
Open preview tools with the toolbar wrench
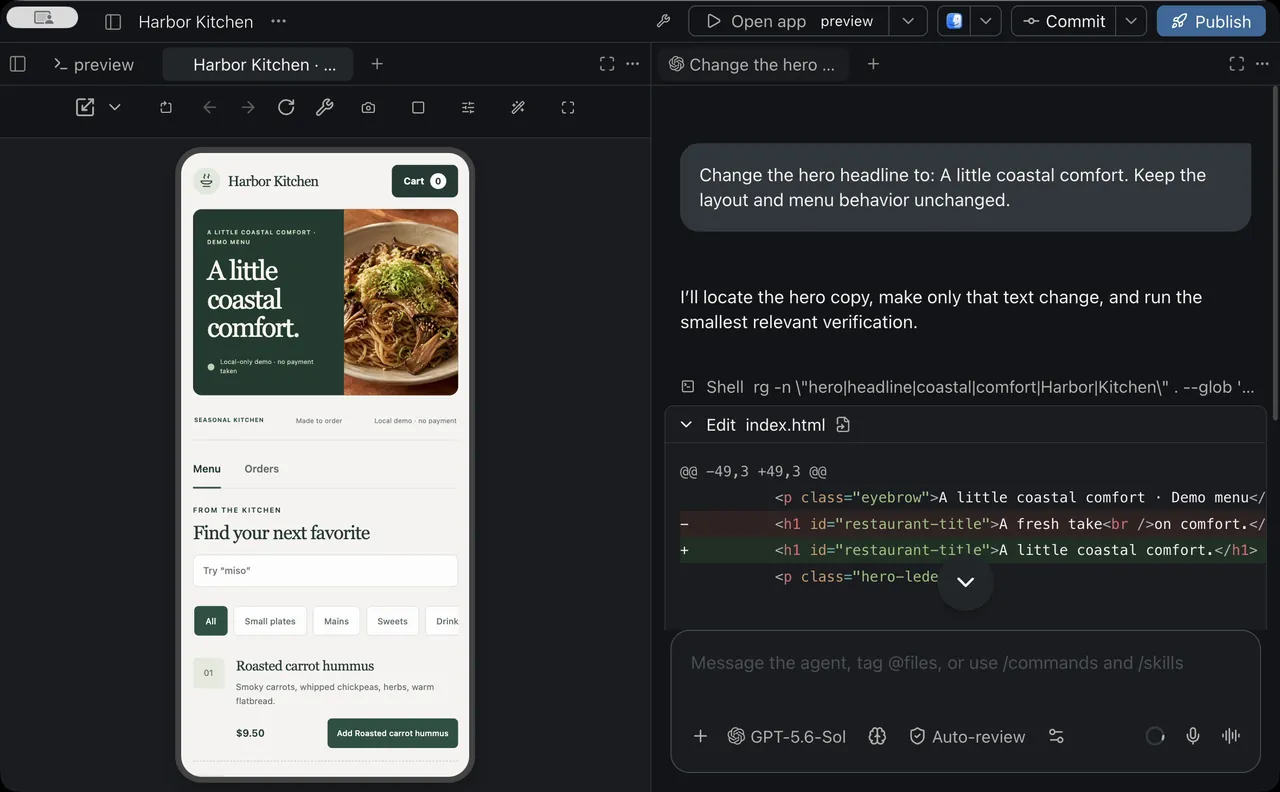324,107
